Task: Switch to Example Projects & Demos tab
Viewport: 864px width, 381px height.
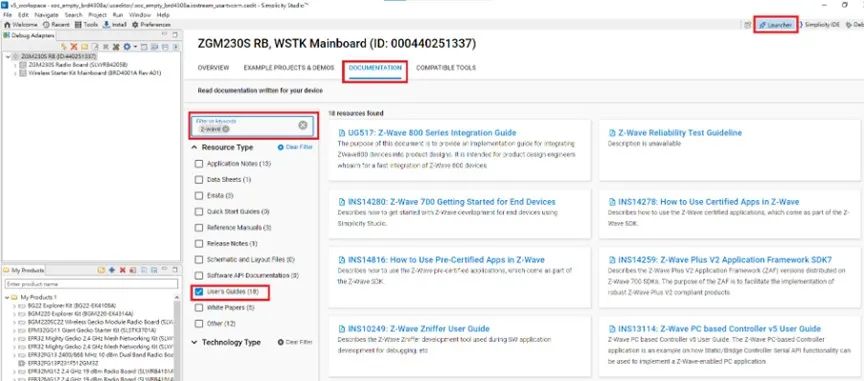Action: [289, 68]
